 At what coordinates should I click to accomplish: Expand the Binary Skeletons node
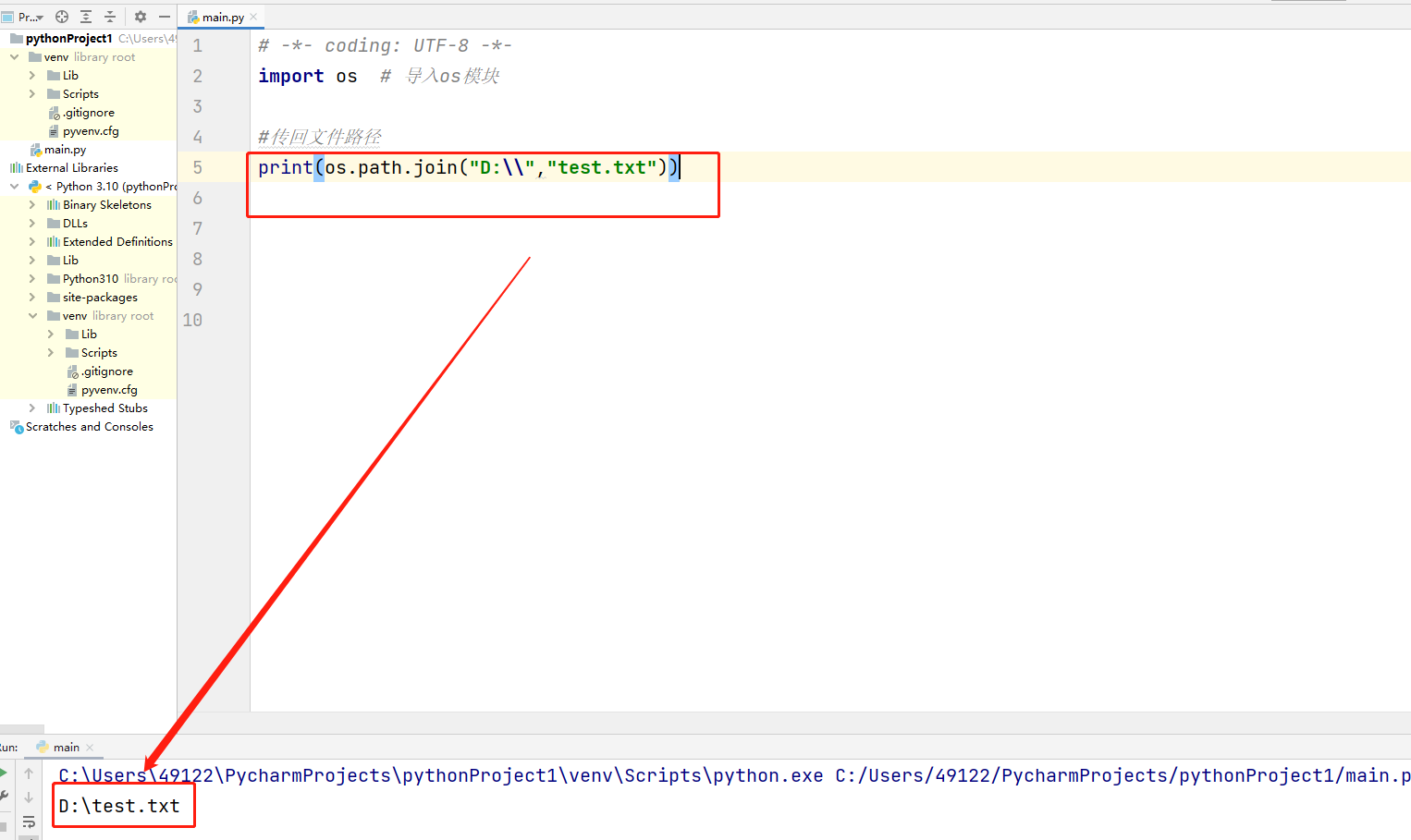click(32, 204)
